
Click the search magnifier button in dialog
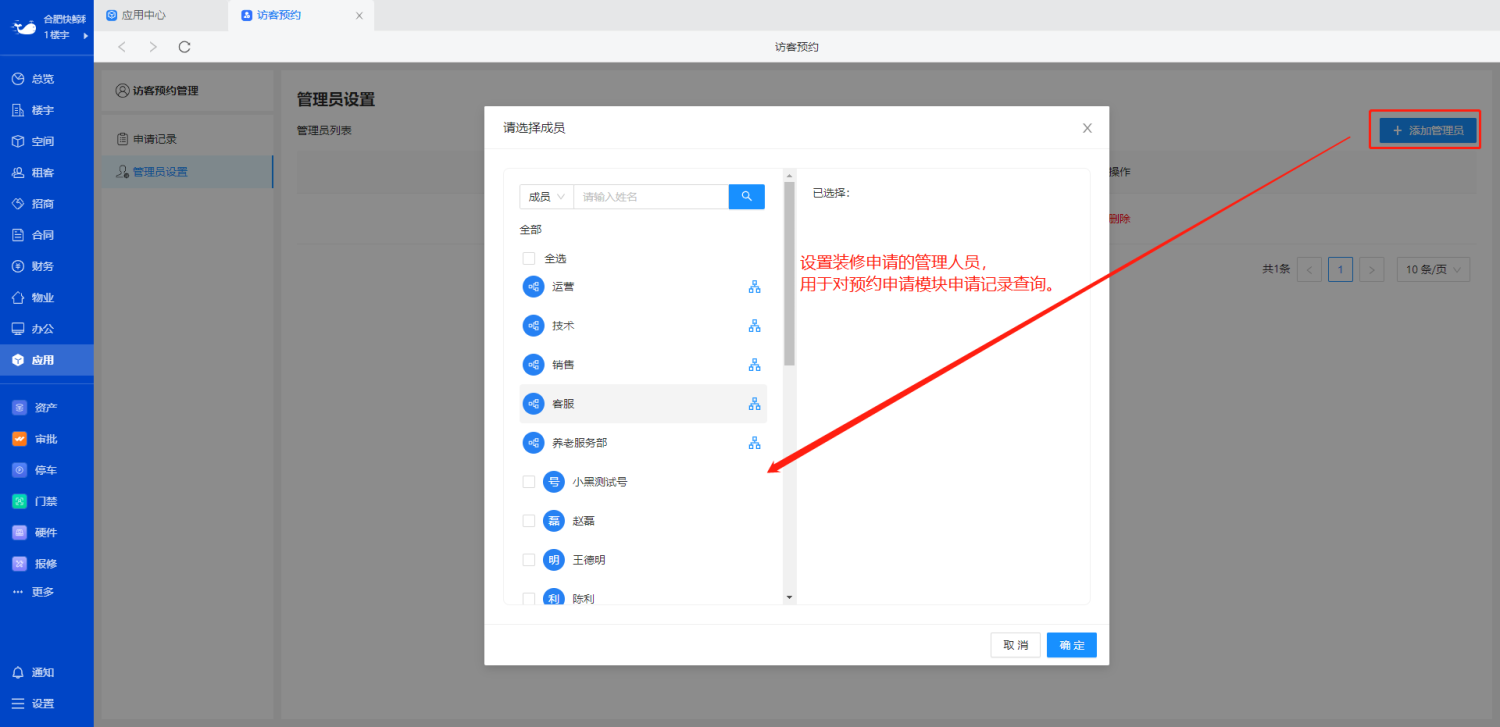pos(747,196)
